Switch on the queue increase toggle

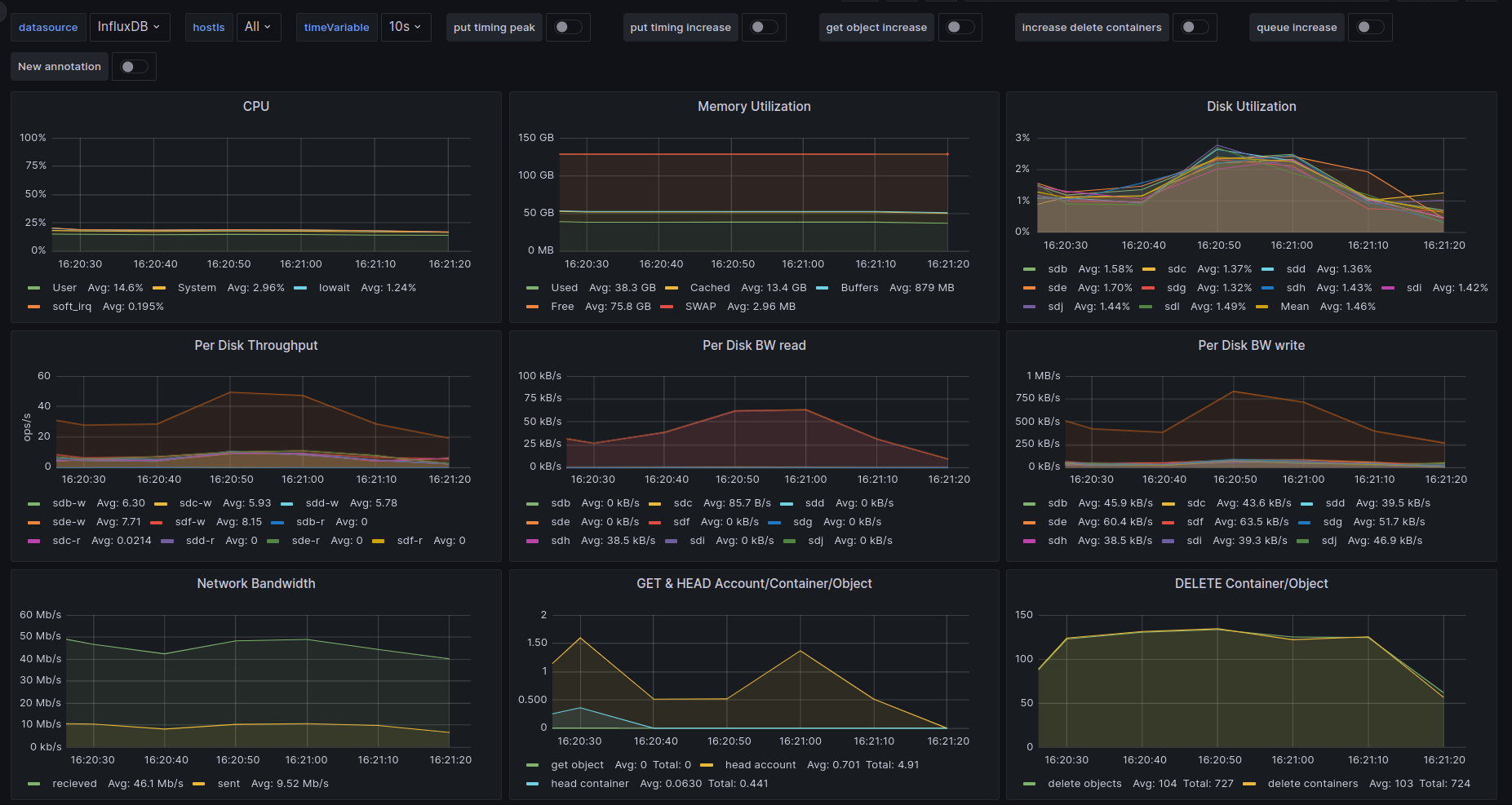[x=1369, y=27]
